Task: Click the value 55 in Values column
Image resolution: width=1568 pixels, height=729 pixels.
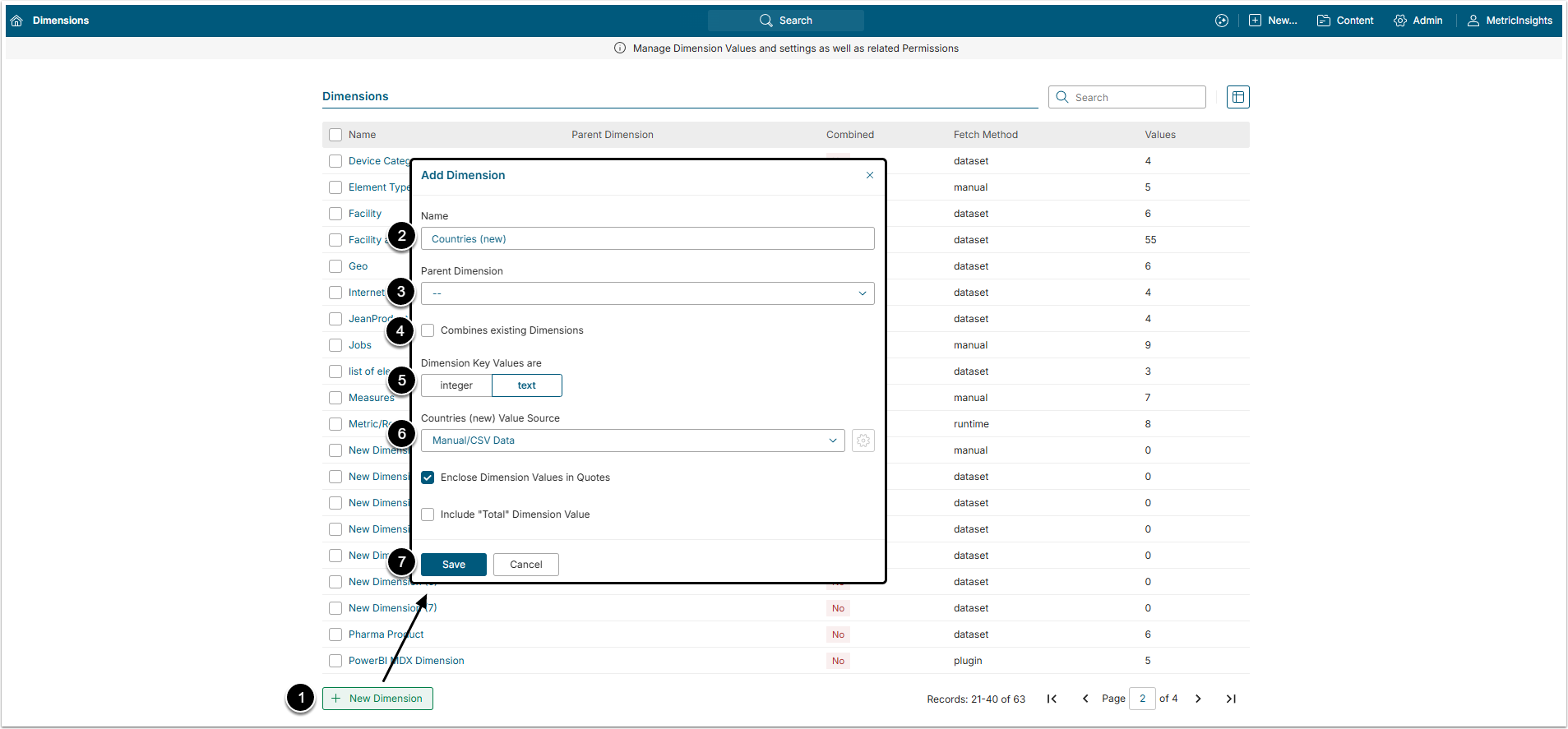Action: (x=1150, y=240)
